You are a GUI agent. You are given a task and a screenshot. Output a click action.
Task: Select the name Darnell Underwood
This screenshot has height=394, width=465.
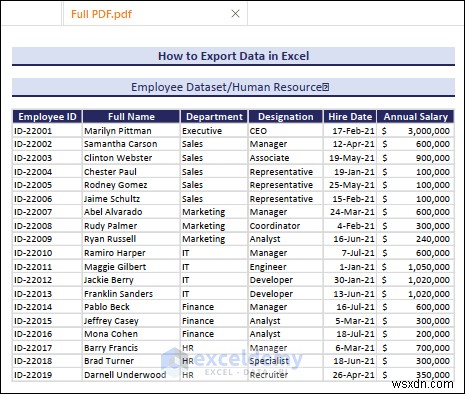coord(125,375)
